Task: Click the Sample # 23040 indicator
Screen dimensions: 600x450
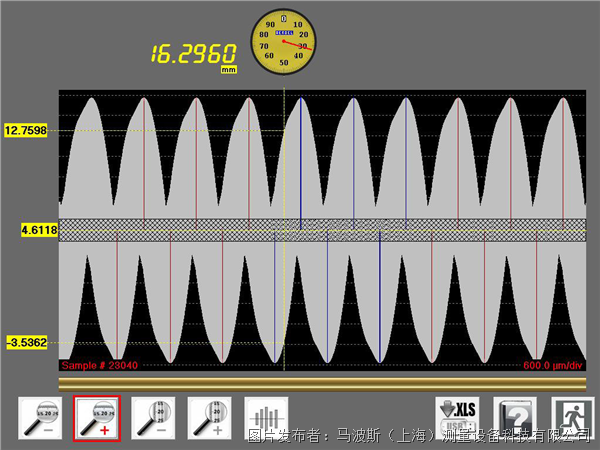Action: 99,366
